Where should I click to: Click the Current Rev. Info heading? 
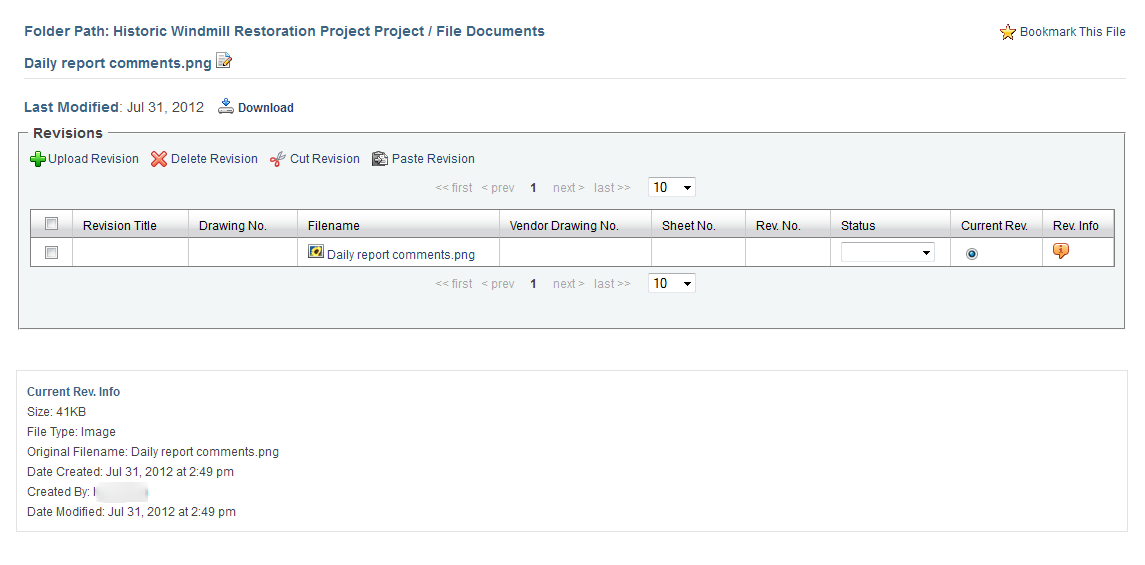pos(74,392)
